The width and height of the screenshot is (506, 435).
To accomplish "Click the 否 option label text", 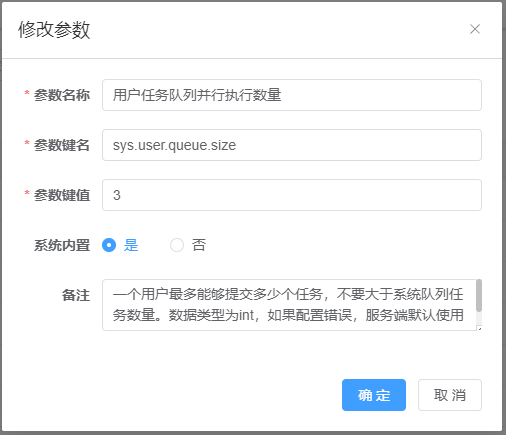I will (199, 245).
